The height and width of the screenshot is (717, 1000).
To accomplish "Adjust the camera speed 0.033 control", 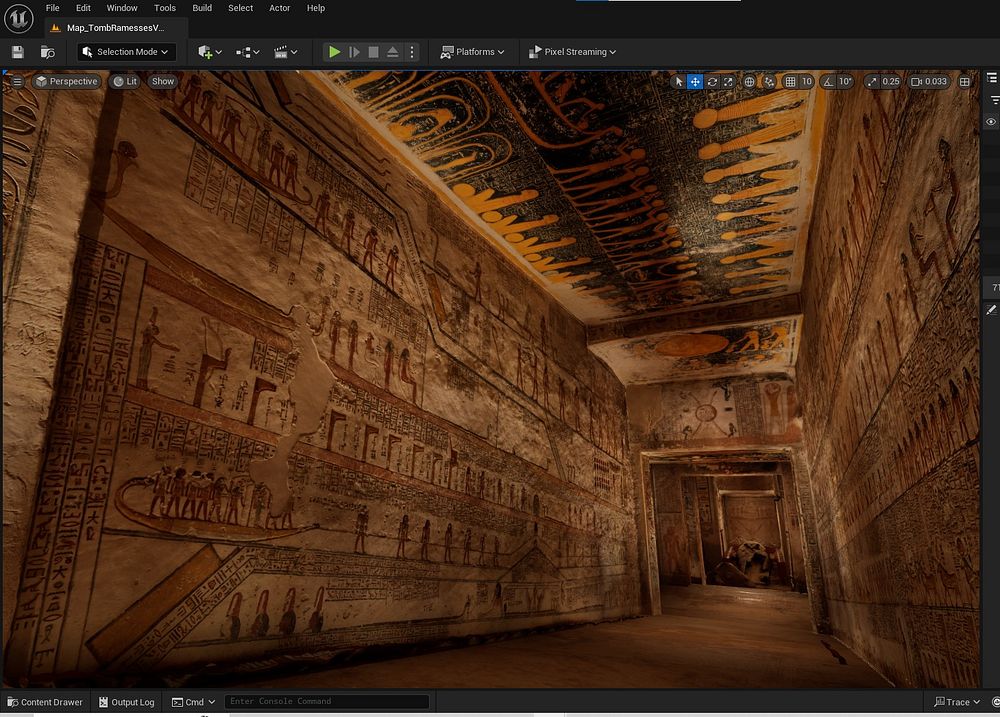I will (x=929, y=82).
